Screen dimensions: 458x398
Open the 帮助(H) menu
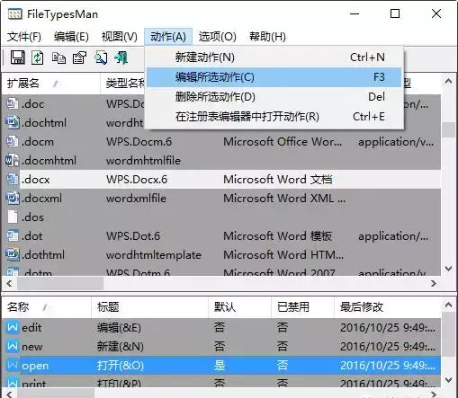[x=267, y=36]
